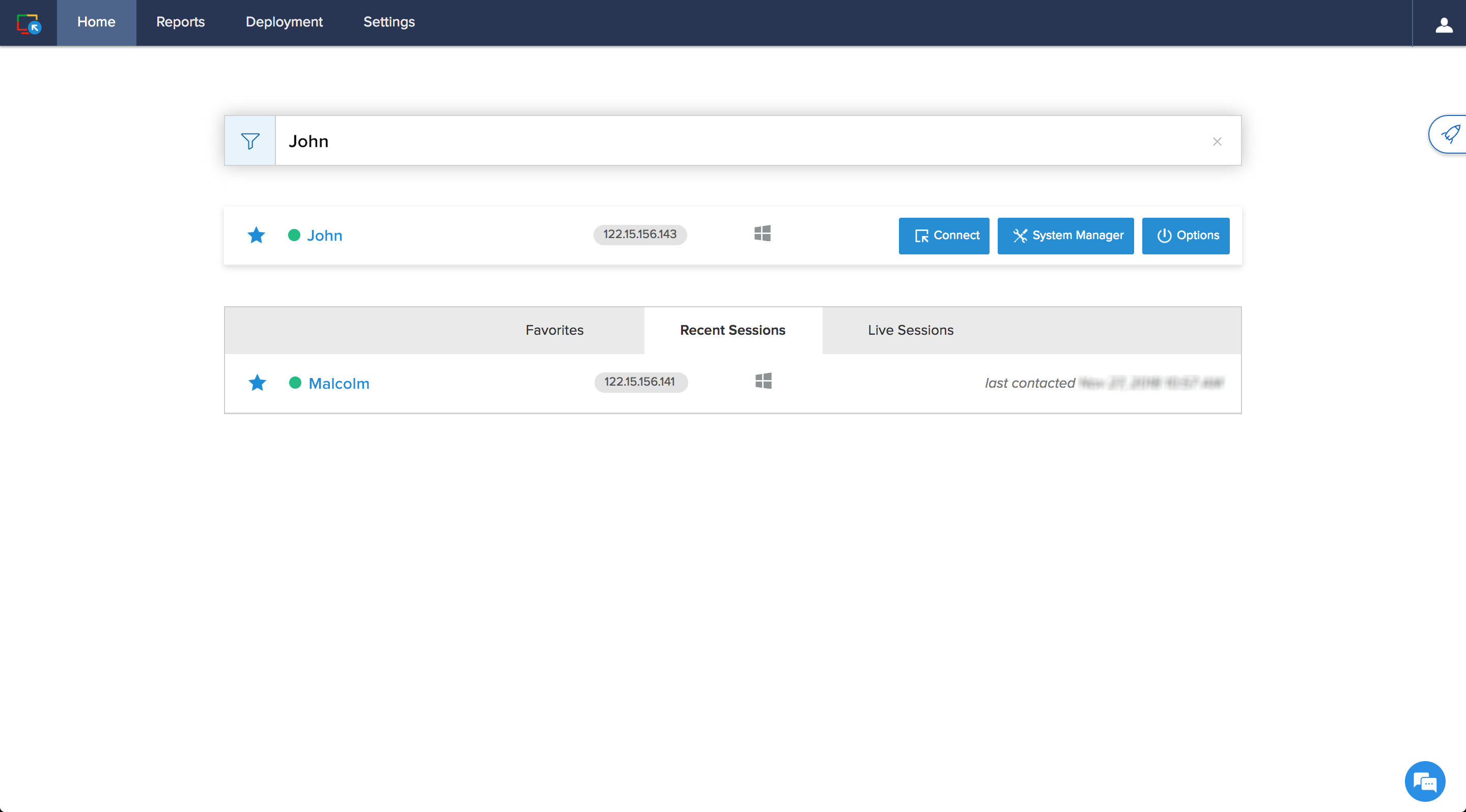1466x812 pixels.
Task: Click the filter funnel icon
Action: (250, 141)
